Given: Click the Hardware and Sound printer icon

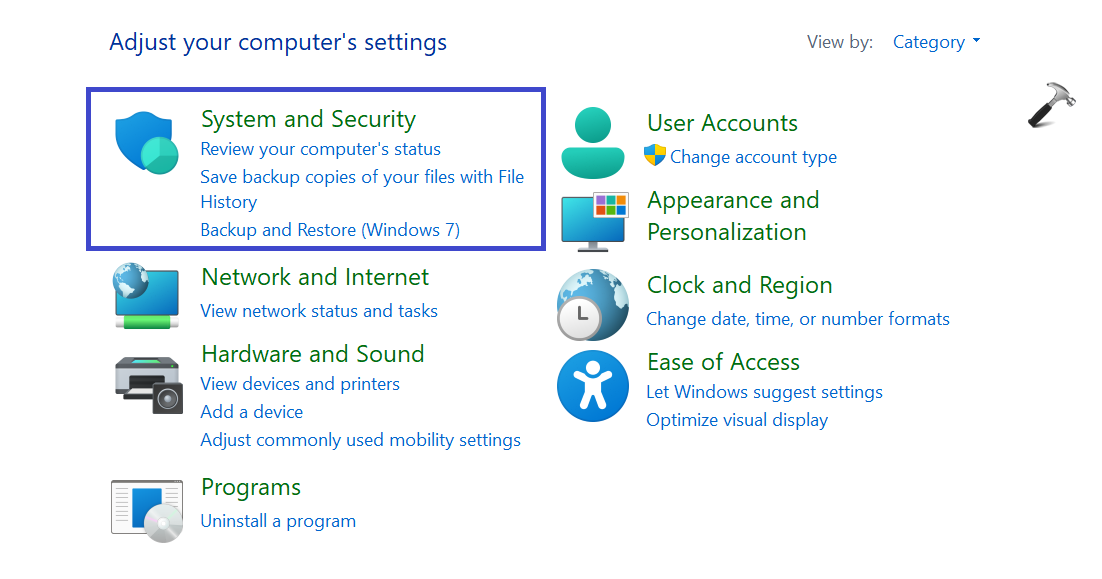Looking at the screenshot, I should 147,382.
